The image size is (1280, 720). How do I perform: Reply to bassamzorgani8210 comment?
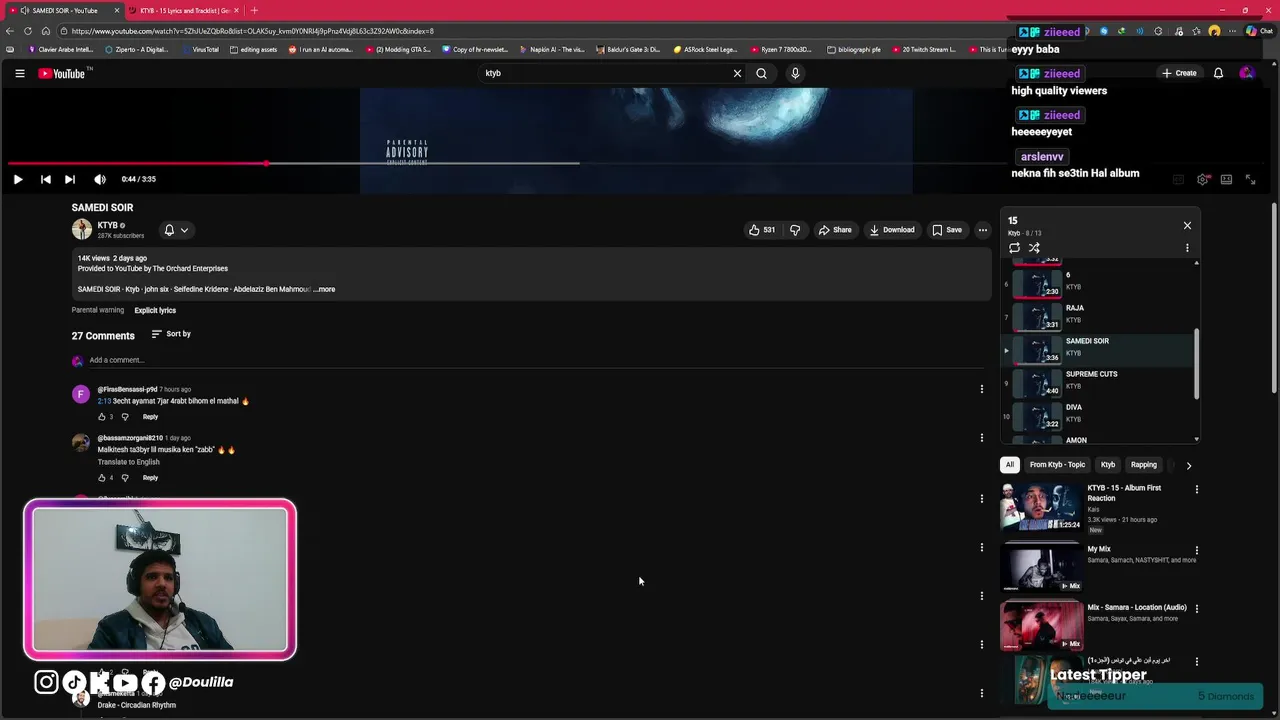coord(150,478)
